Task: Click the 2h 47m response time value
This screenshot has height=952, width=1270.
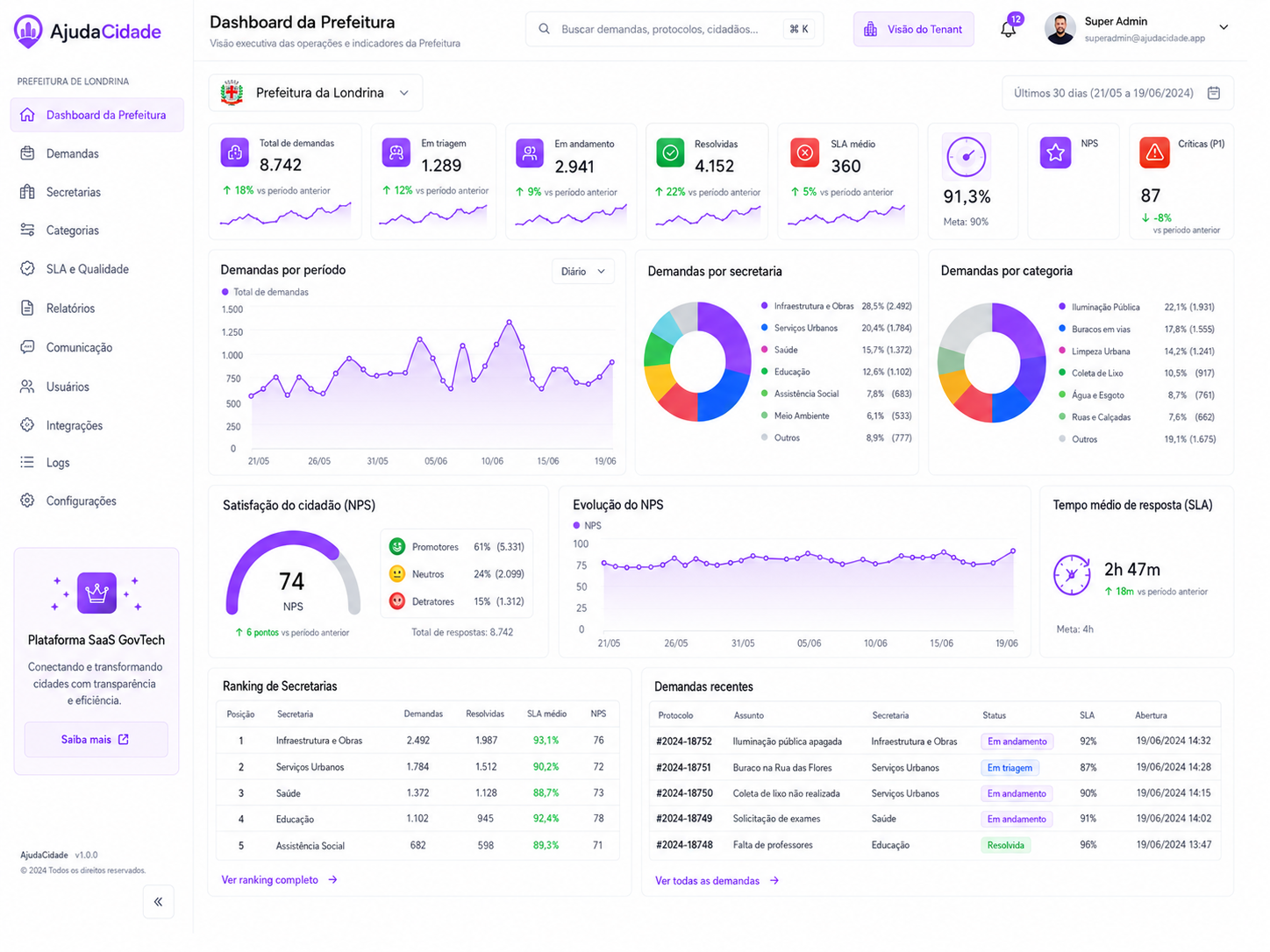Action: point(1132,570)
